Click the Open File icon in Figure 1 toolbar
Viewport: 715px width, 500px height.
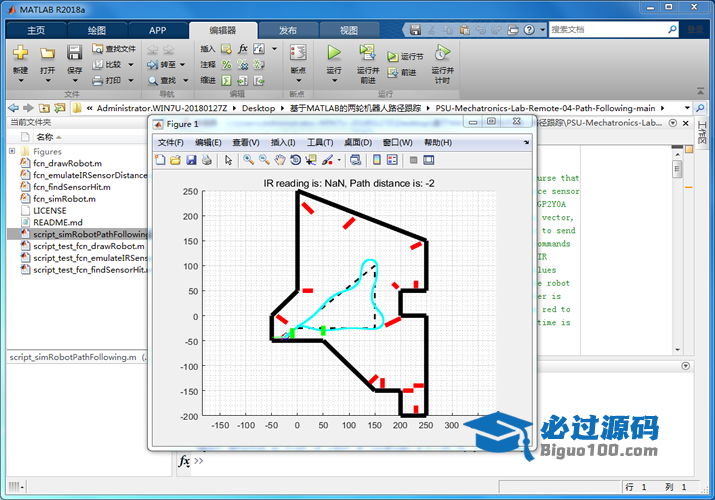pyautogui.click(x=176, y=160)
